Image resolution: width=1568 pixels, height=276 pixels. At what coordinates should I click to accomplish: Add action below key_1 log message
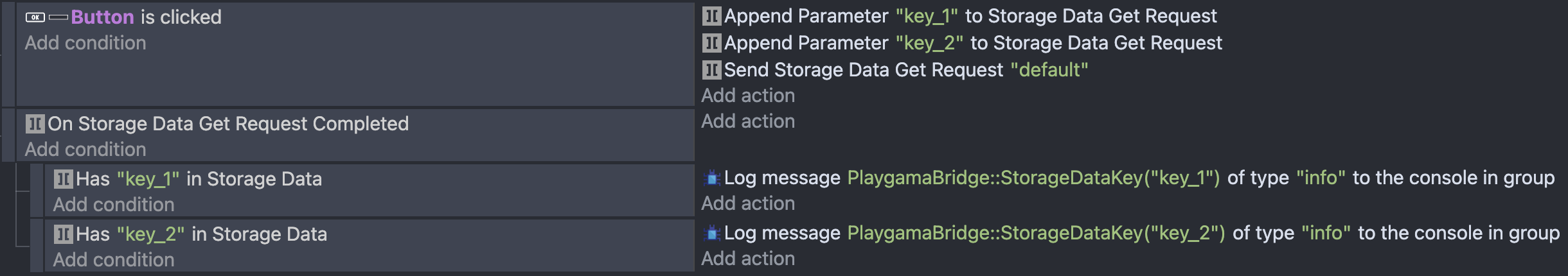[748, 203]
